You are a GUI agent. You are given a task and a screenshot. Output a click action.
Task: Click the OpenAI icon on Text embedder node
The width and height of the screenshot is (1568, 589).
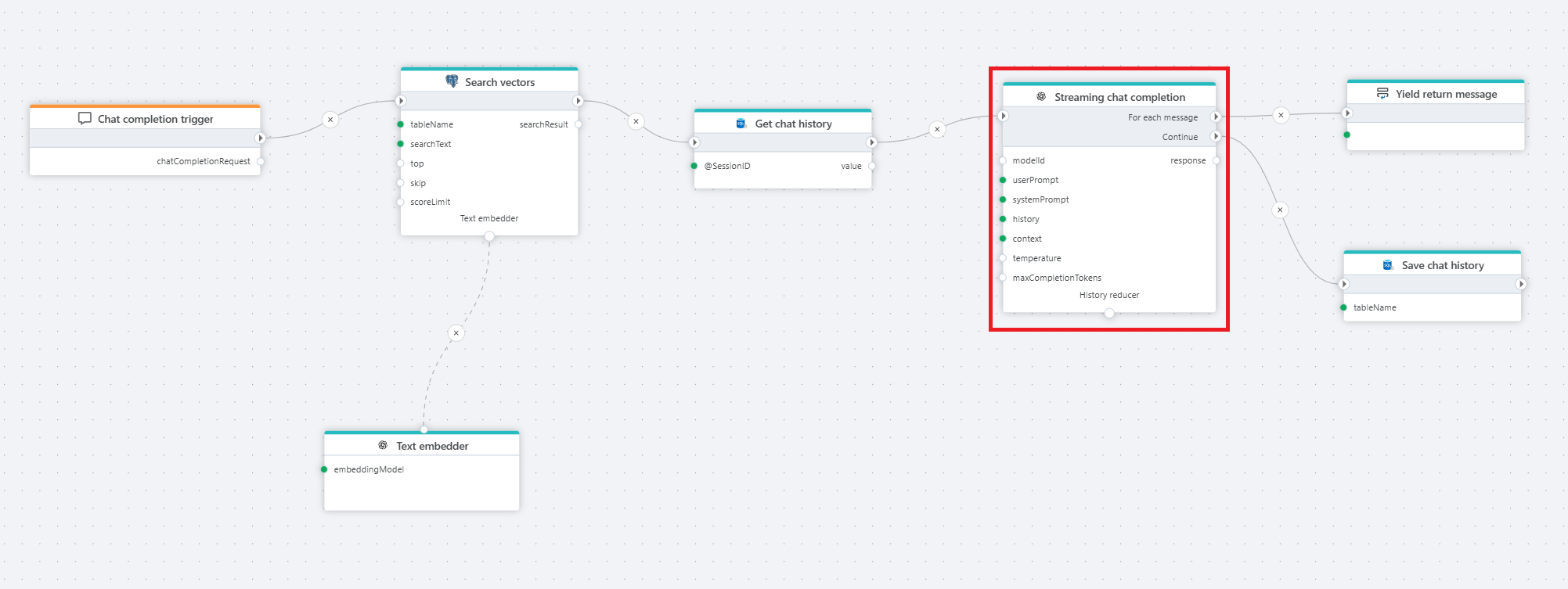(x=383, y=445)
